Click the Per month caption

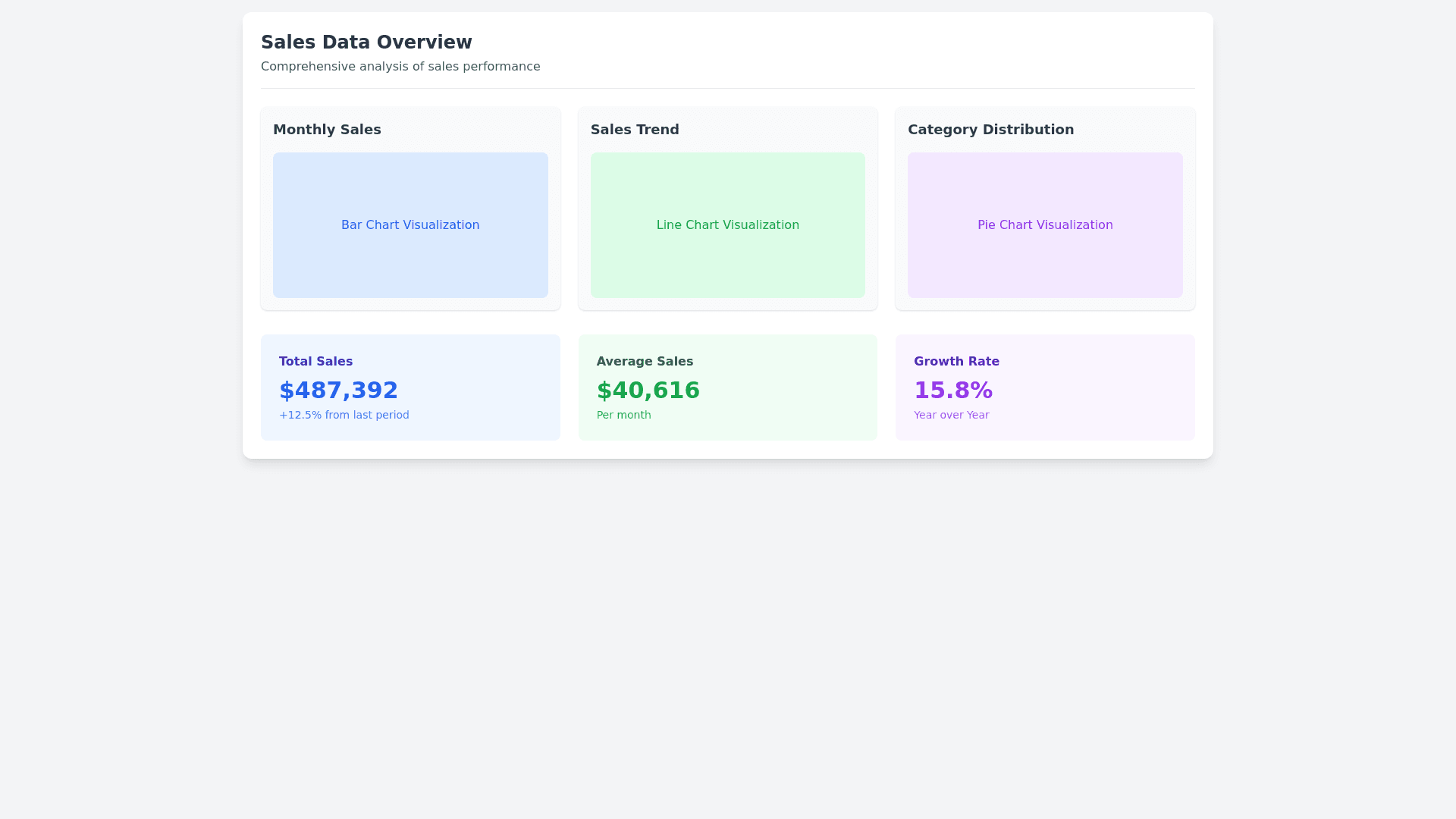tap(623, 415)
